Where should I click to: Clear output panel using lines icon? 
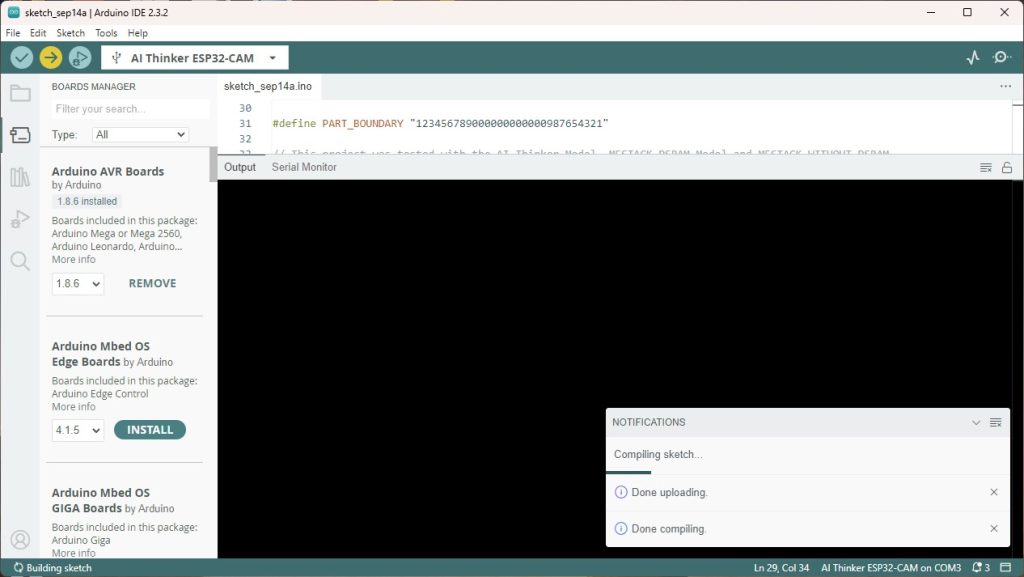[x=986, y=167]
